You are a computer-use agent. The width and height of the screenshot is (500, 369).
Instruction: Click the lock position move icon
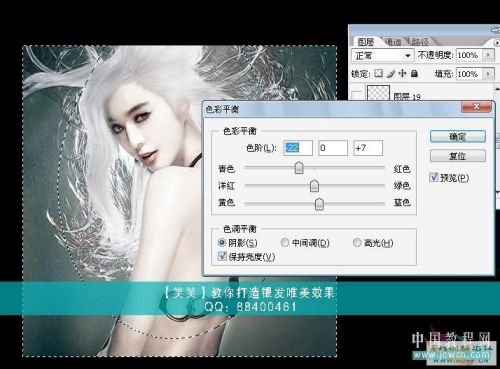point(402,73)
